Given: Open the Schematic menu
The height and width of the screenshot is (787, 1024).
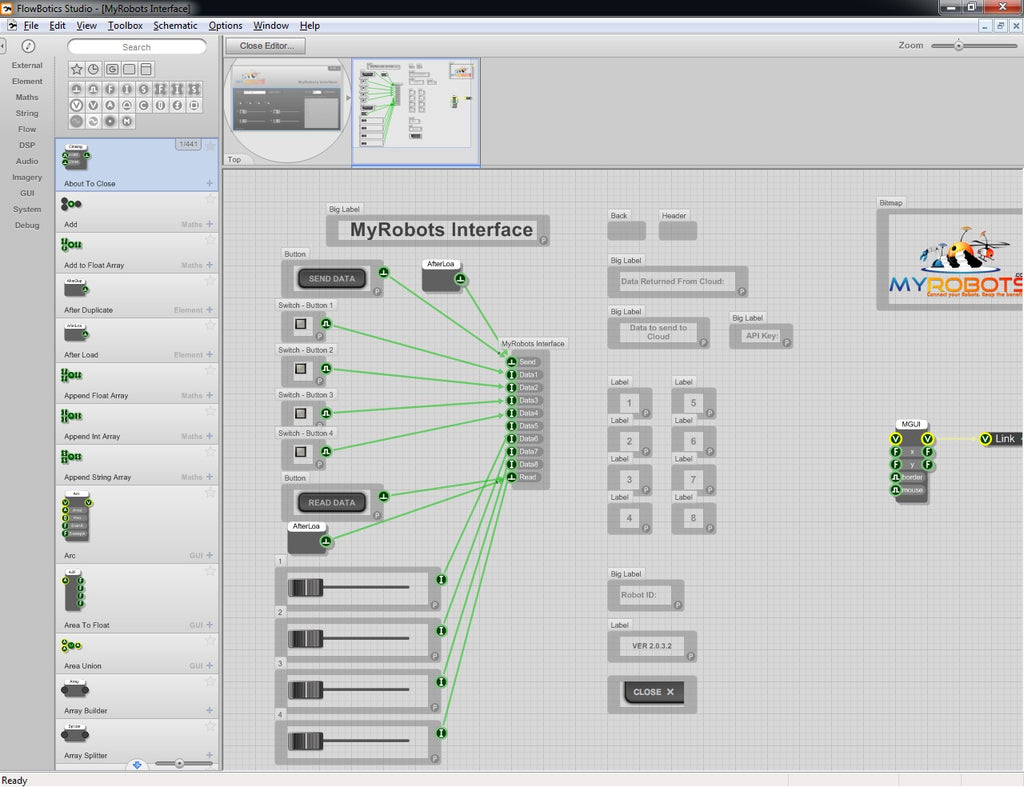Looking at the screenshot, I should pos(175,25).
